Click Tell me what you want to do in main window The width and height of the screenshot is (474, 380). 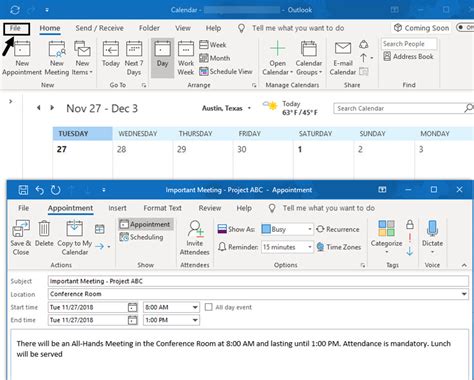pyautogui.click(x=298, y=28)
